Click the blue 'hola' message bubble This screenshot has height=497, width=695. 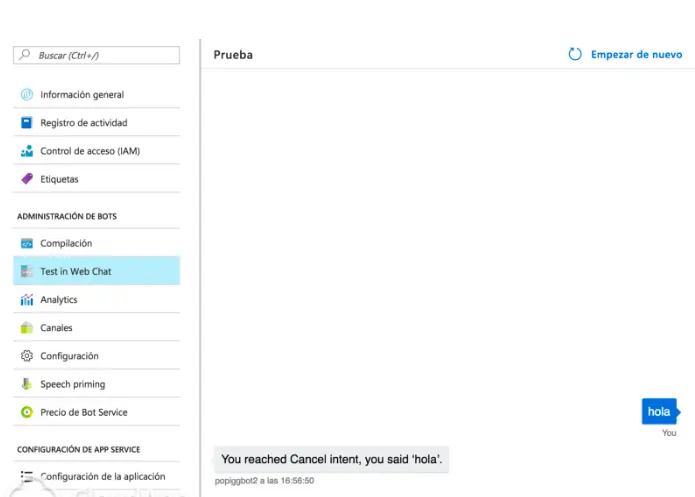(659, 411)
